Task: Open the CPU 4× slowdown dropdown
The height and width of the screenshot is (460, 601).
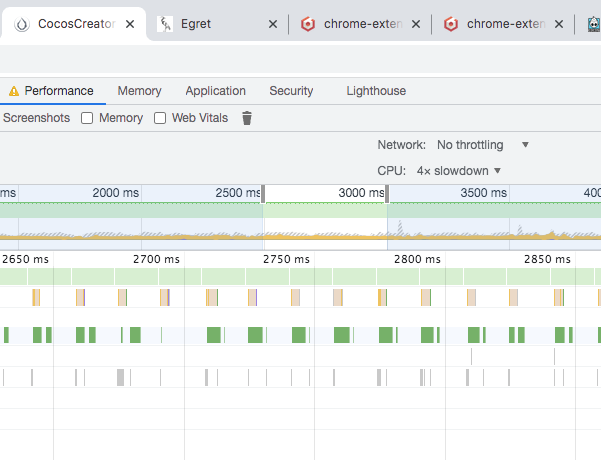Action: [459, 171]
